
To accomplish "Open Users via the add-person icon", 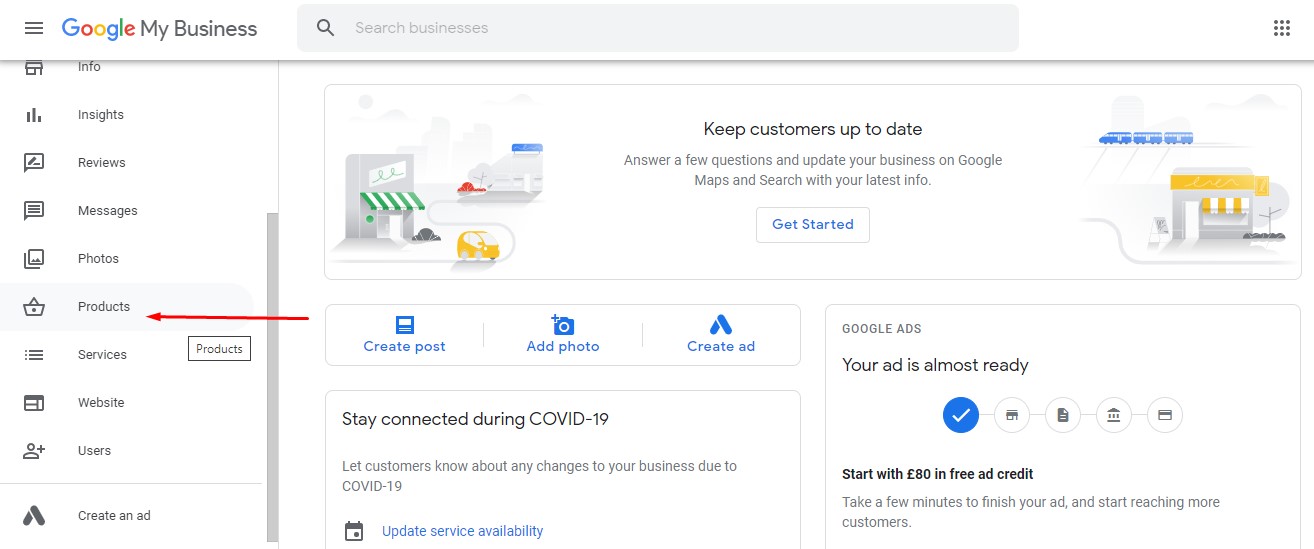I will [34, 451].
